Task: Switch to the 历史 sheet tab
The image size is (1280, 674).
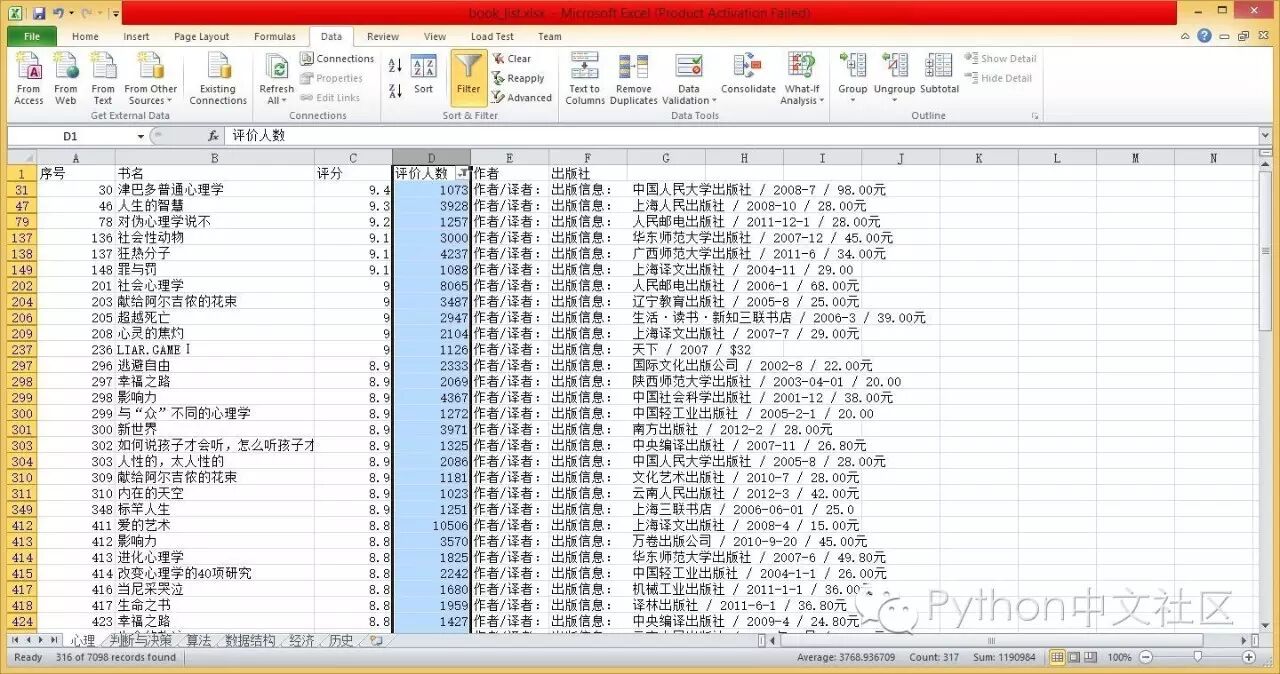Action: pos(341,640)
